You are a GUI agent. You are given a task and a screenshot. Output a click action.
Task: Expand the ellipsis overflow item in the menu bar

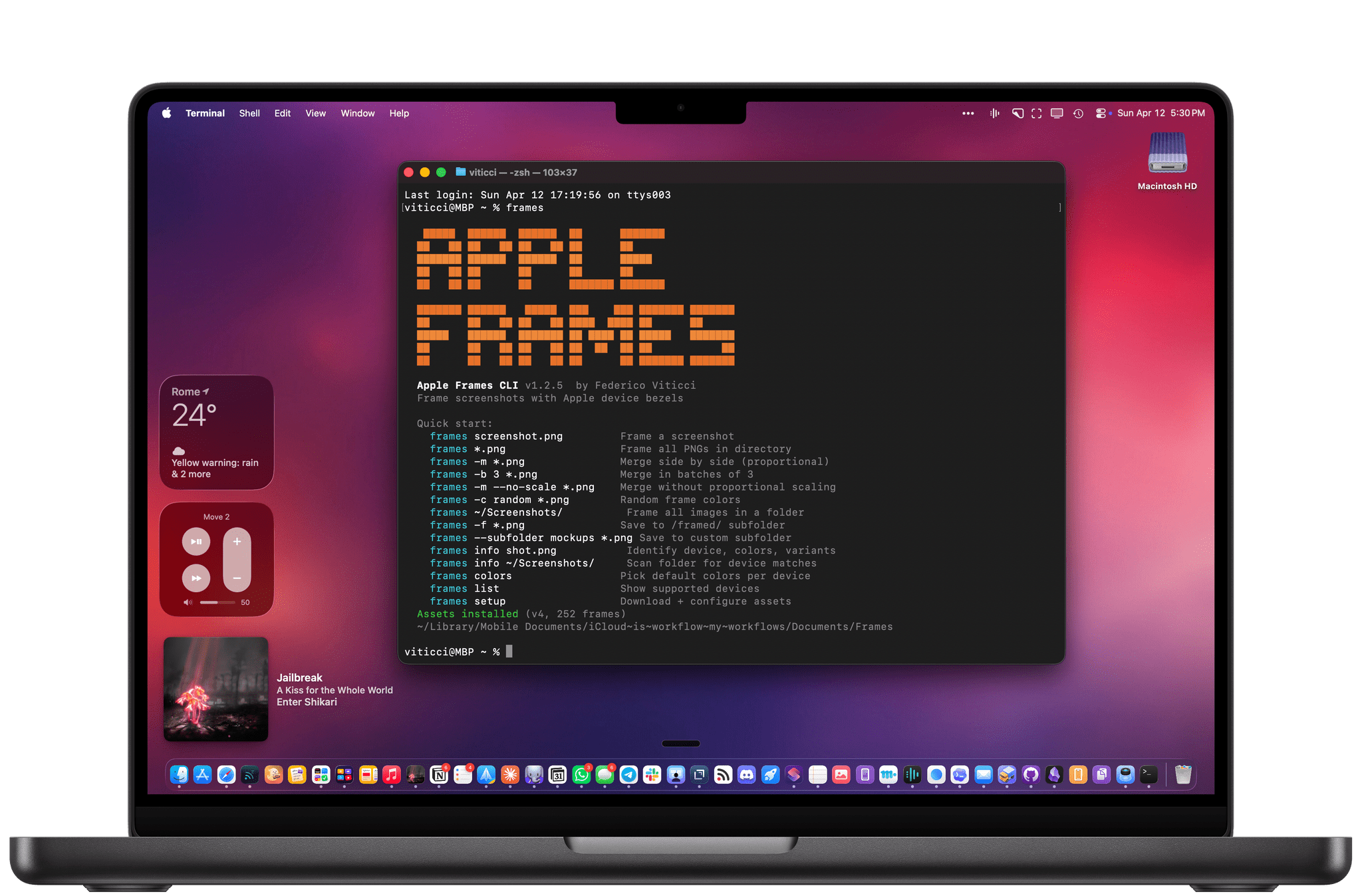click(x=967, y=113)
